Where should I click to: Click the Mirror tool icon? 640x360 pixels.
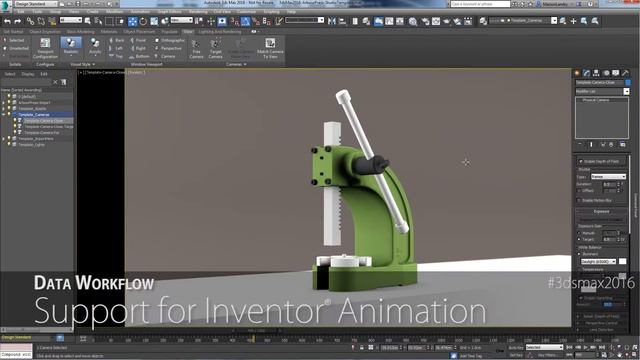pyautogui.click(x=332, y=21)
